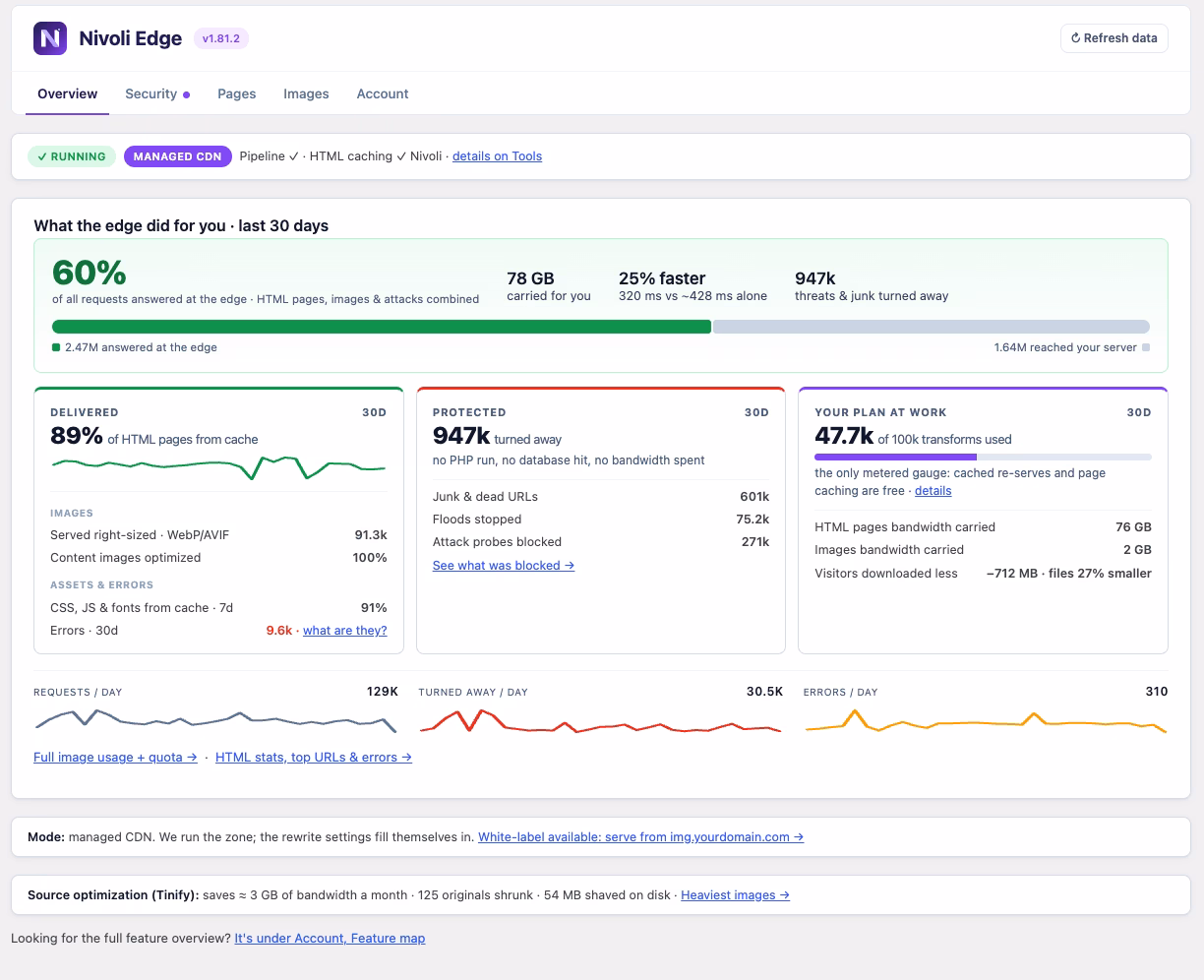The image size is (1204, 980).
Task: Open 'Full image usage + quota' link
Action: tap(115, 758)
